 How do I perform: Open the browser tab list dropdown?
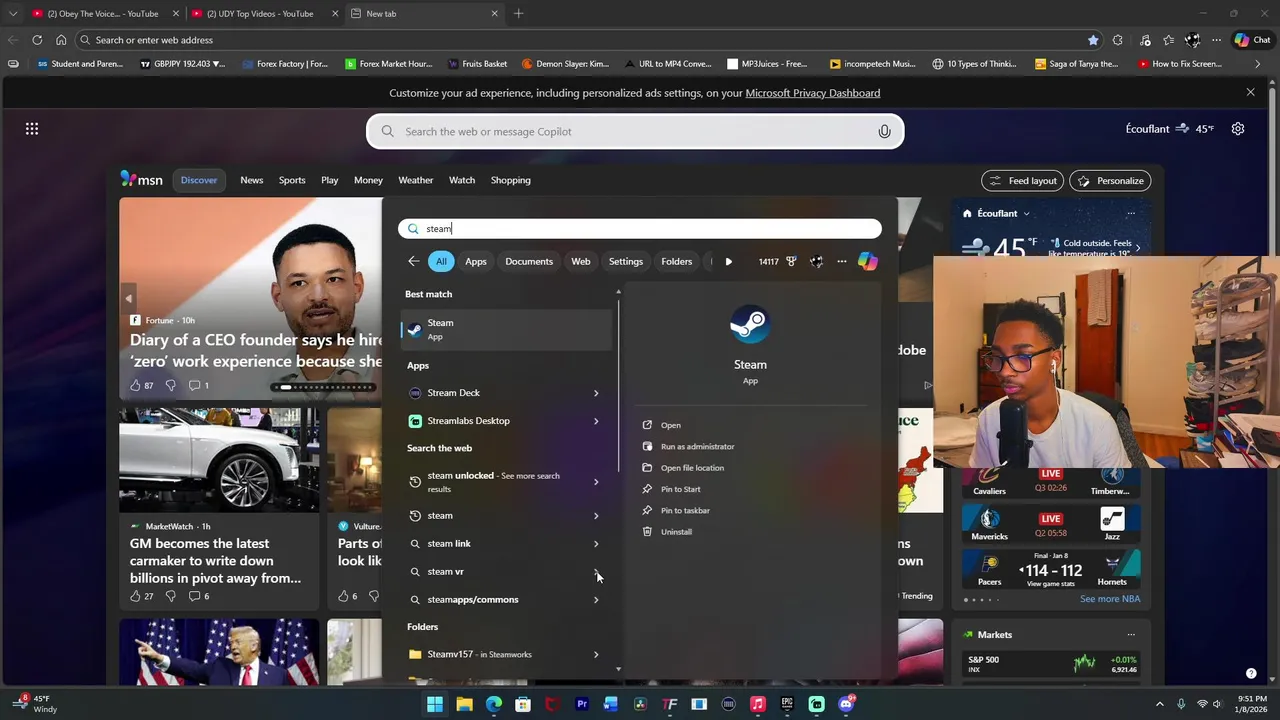(12, 14)
